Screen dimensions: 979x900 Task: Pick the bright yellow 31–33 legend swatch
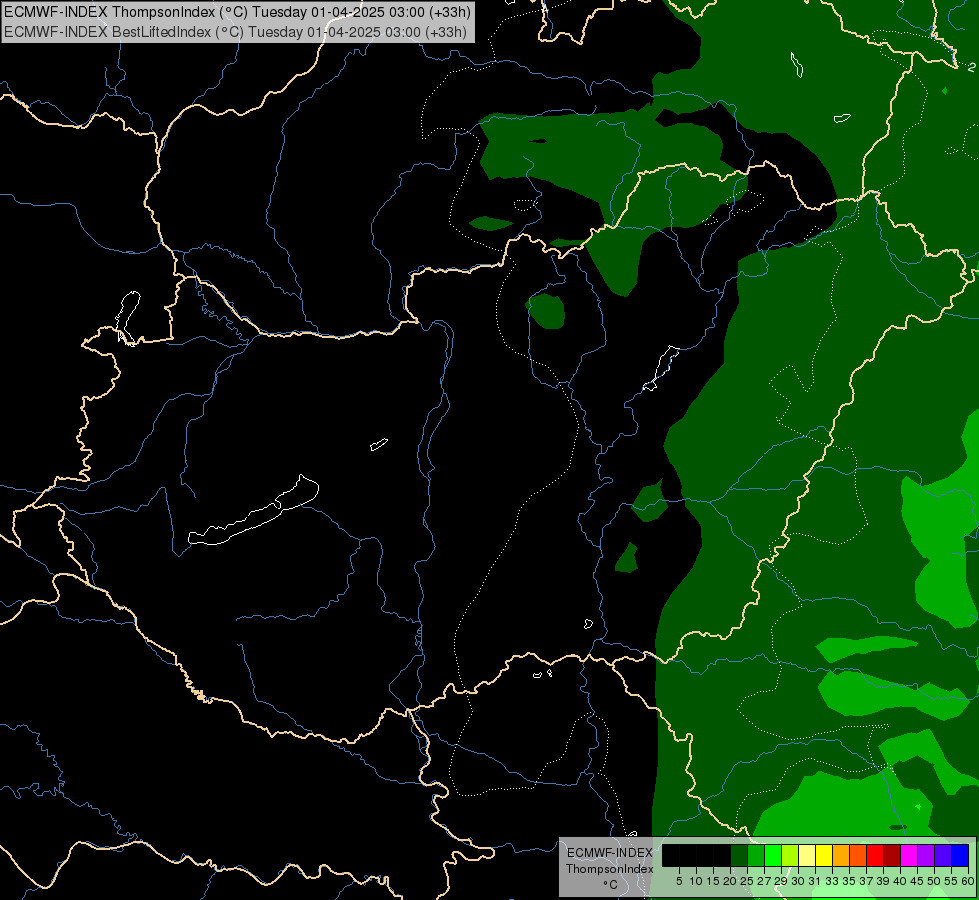pyautogui.click(x=824, y=855)
